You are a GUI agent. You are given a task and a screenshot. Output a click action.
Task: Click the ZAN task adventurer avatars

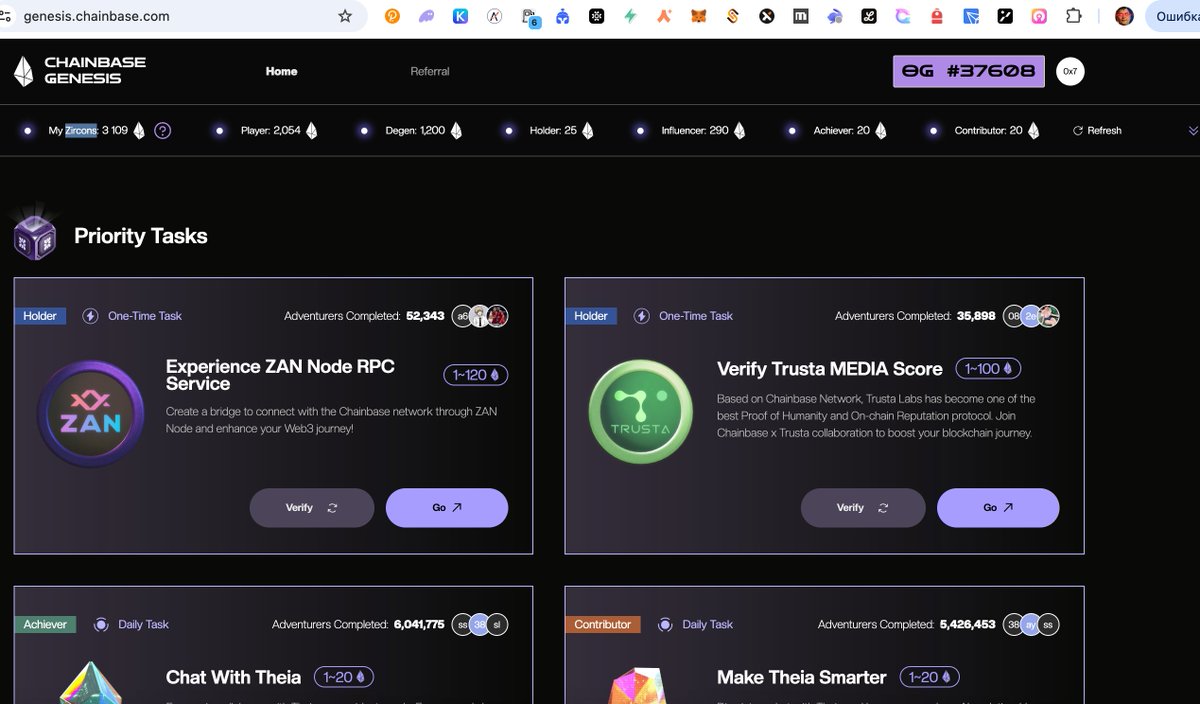pos(480,316)
